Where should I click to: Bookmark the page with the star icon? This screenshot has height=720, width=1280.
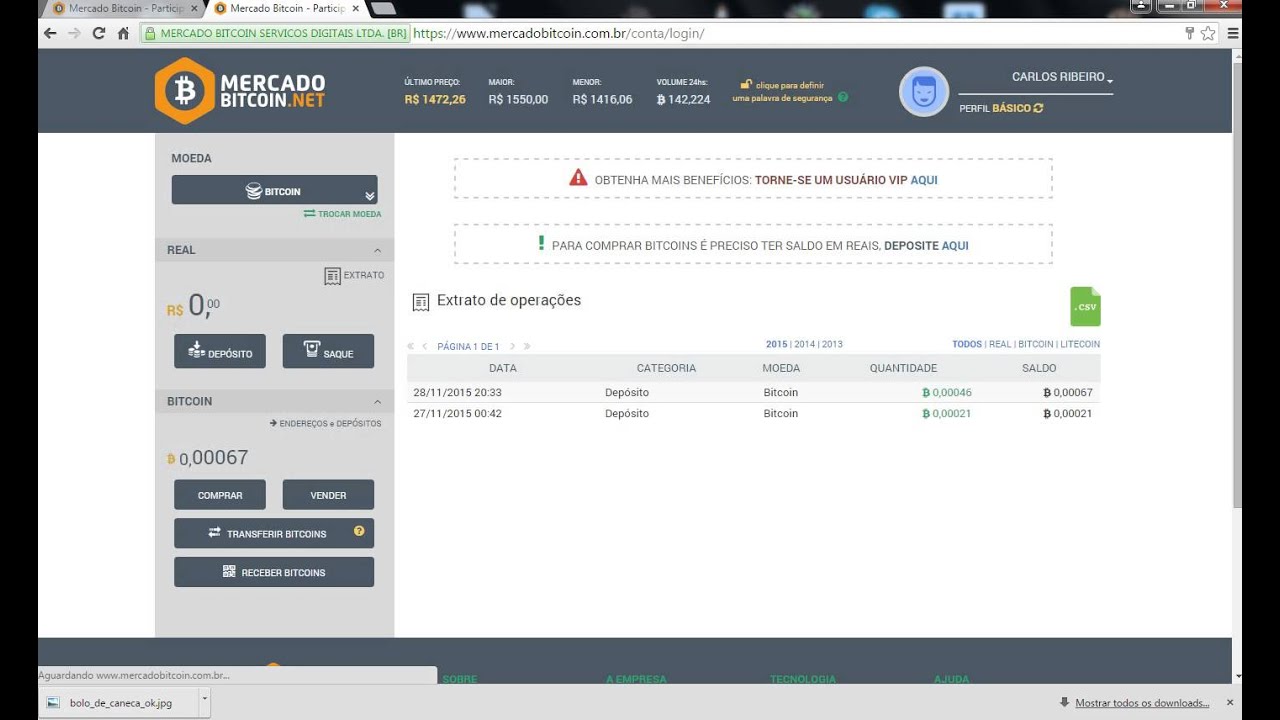(x=1208, y=33)
